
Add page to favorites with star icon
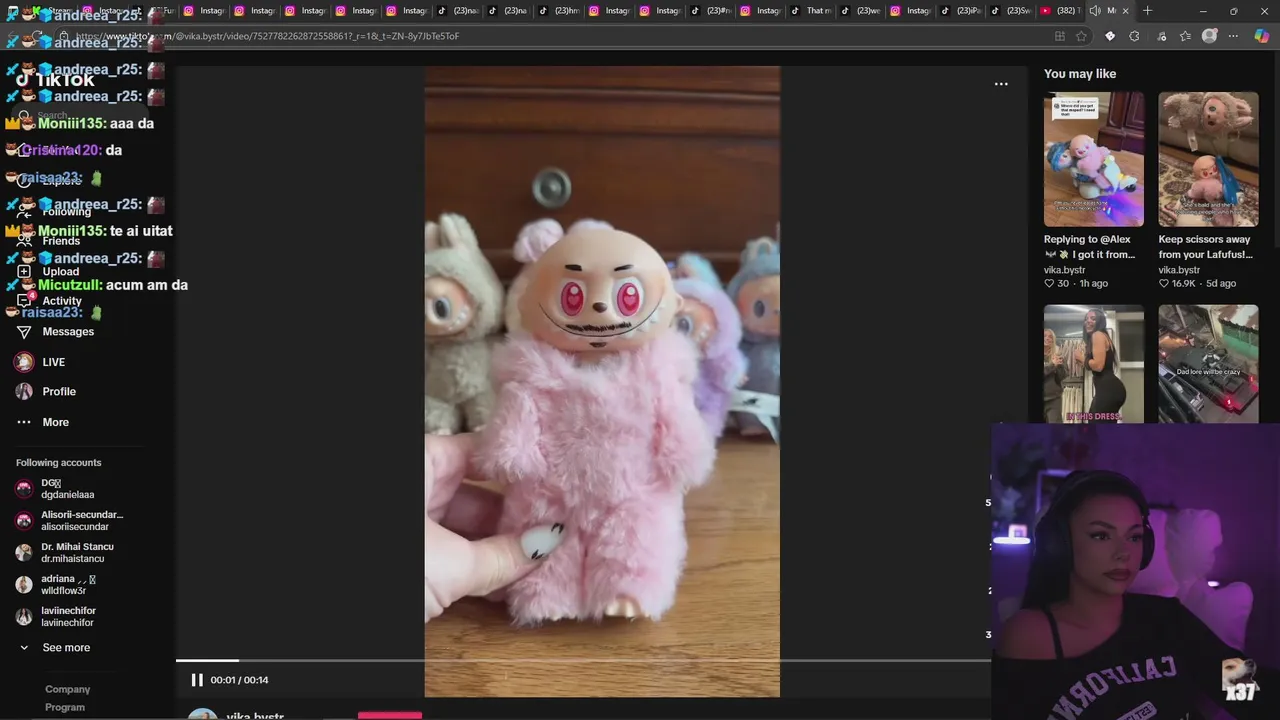tap(1081, 36)
